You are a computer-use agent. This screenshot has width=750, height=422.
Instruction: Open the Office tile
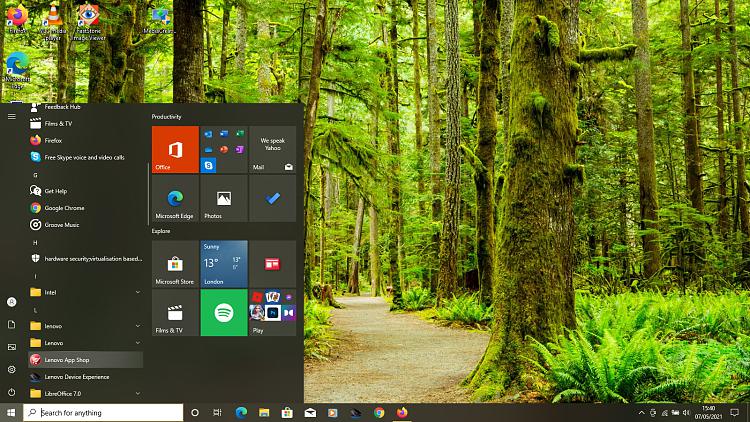[x=175, y=149]
